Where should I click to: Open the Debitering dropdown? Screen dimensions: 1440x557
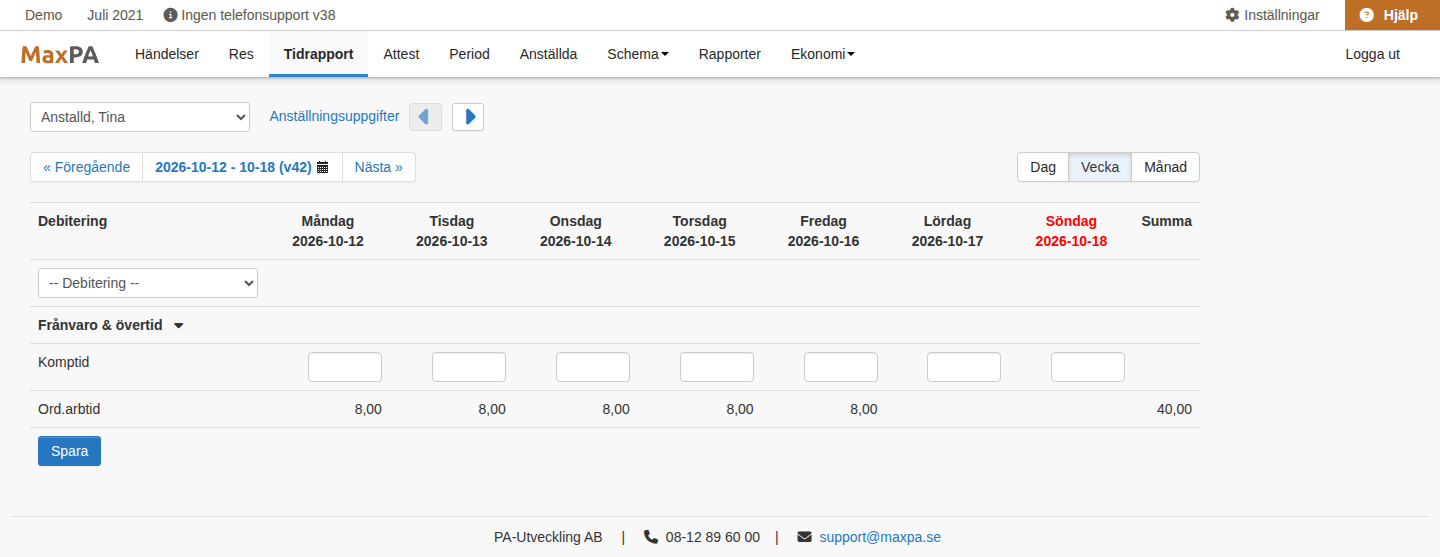pyautogui.click(x=148, y=283)
